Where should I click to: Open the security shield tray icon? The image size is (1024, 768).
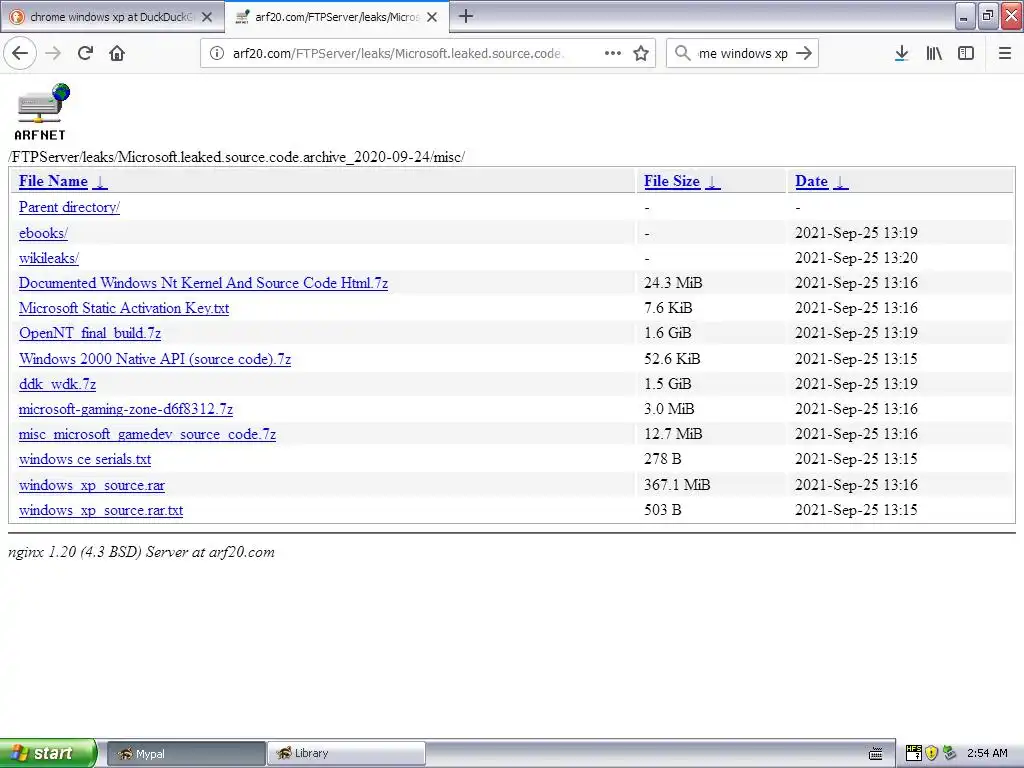931,753
